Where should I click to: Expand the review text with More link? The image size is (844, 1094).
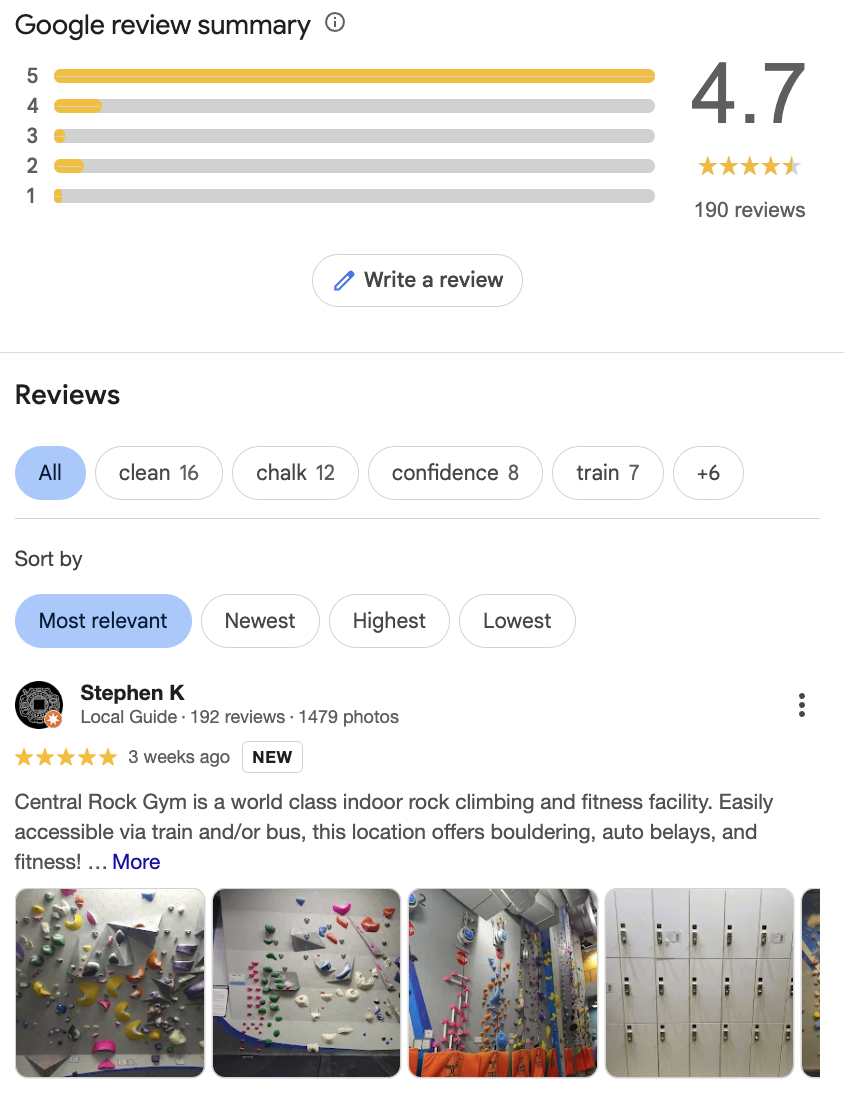coord(136,862)
